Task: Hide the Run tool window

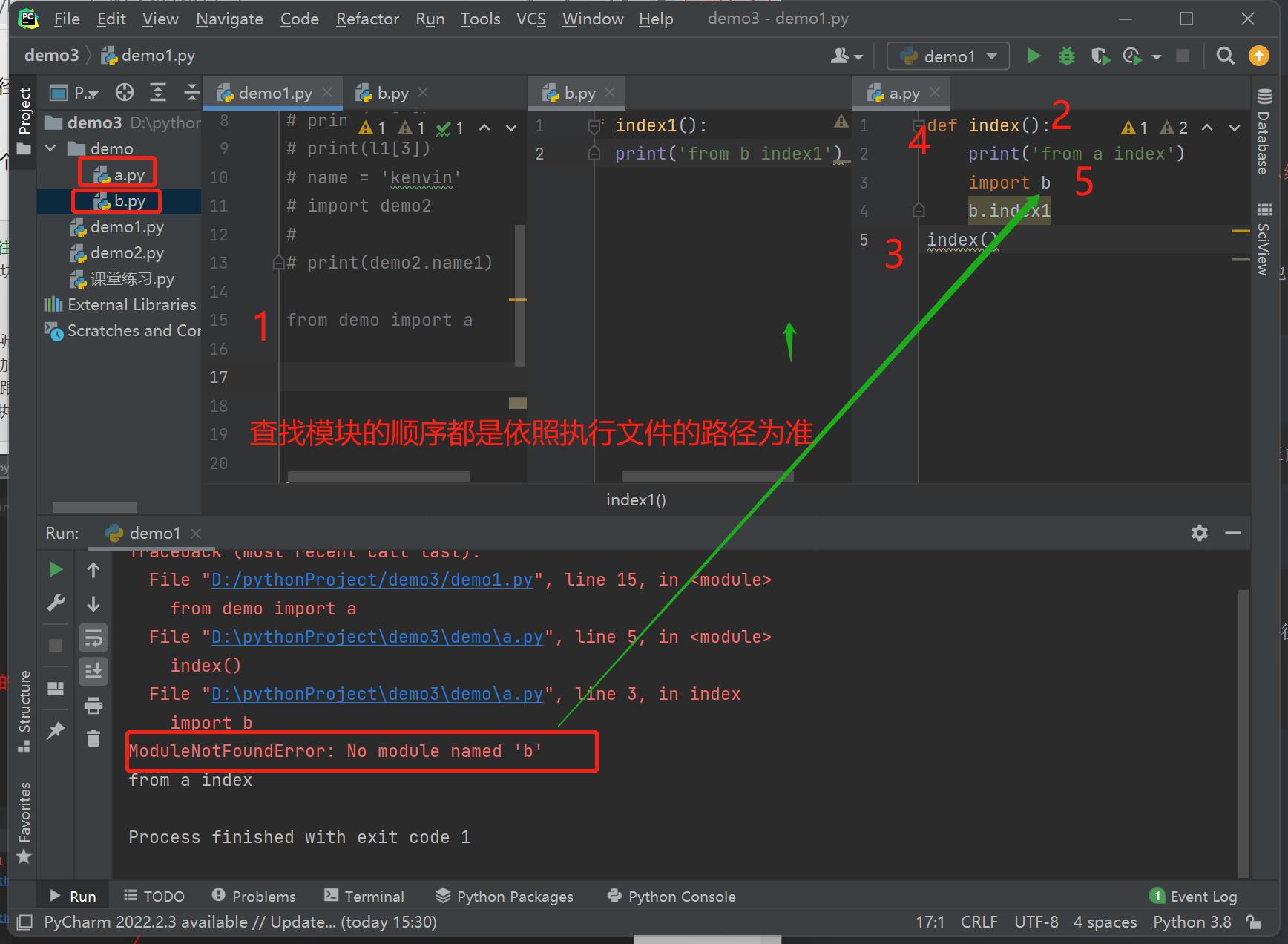Action: tap(1233, 533)
